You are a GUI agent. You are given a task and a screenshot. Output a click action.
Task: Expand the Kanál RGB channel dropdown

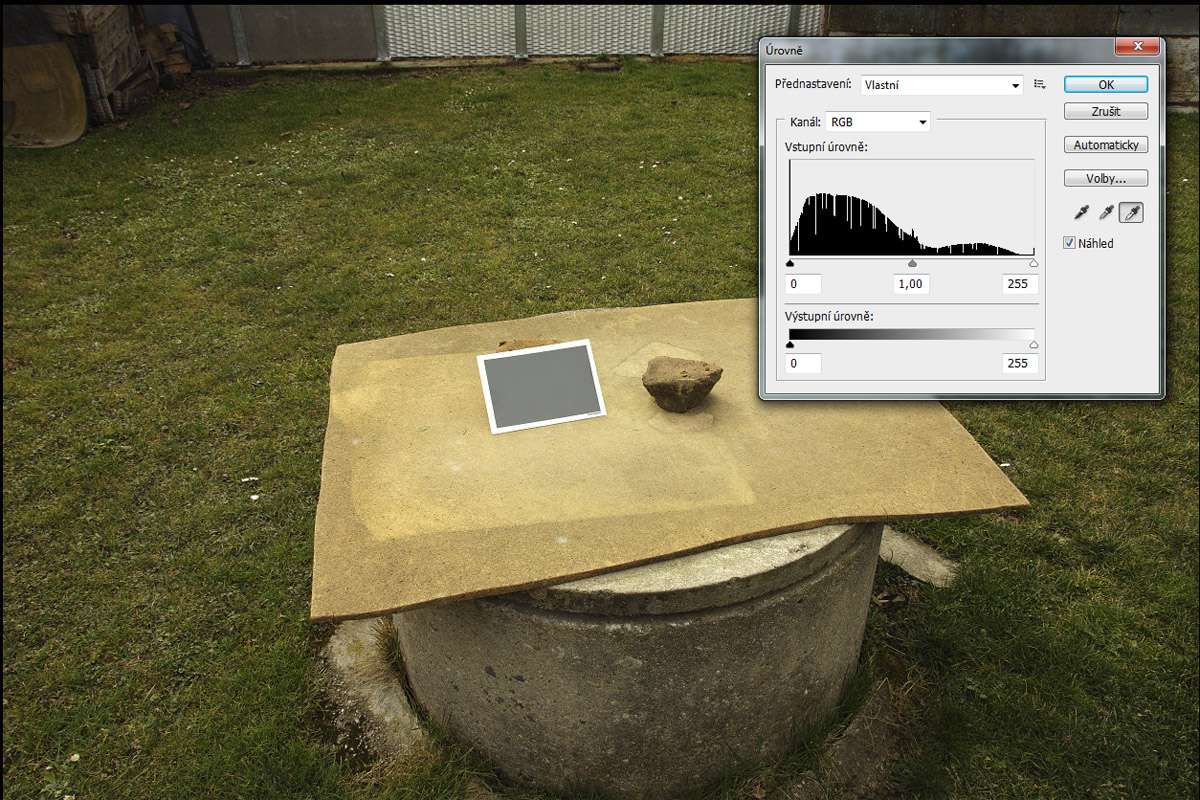(878, 122)
